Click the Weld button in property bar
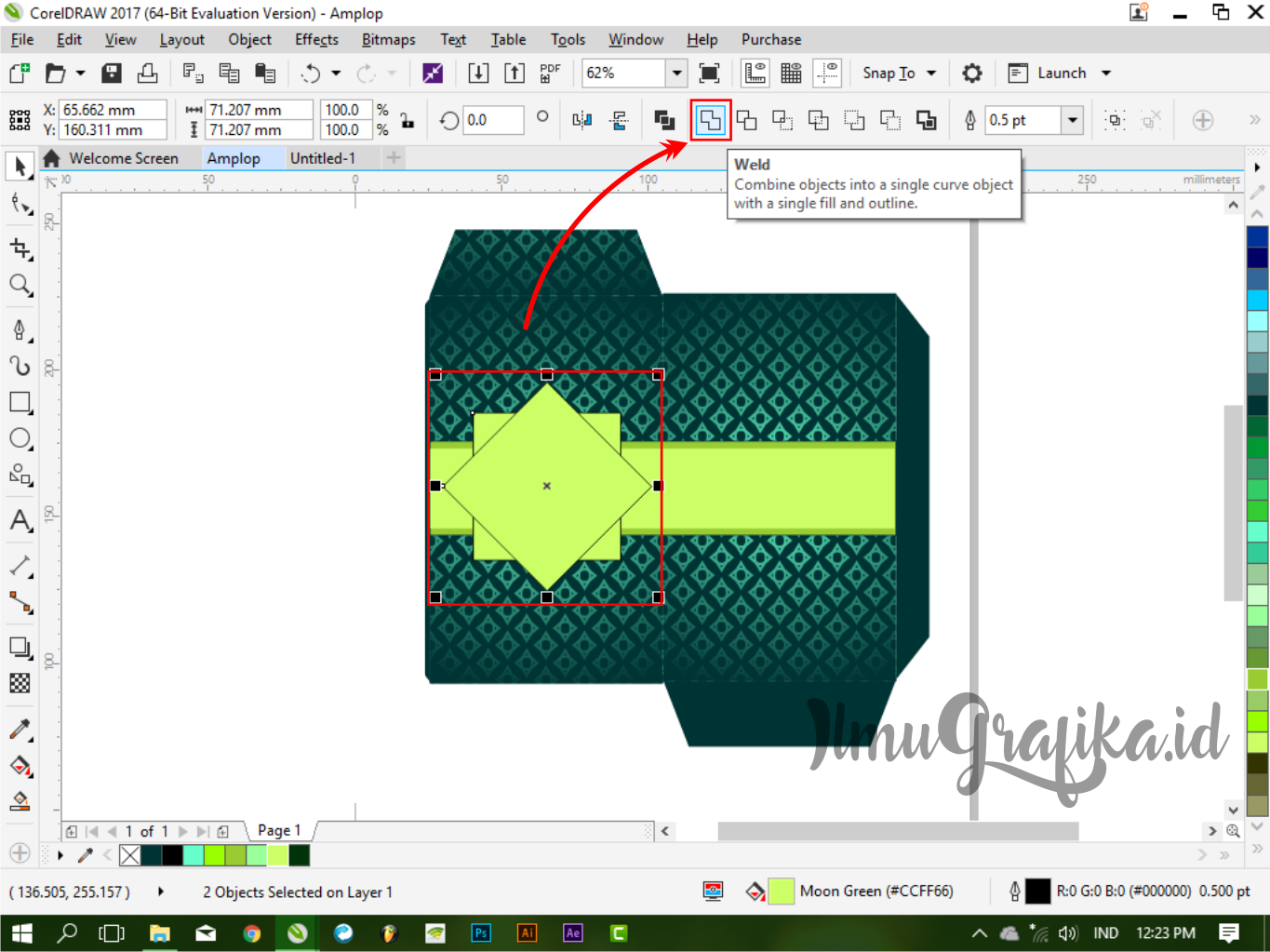1270x952 pixels. pyautogui.click(x=710, y=120)
